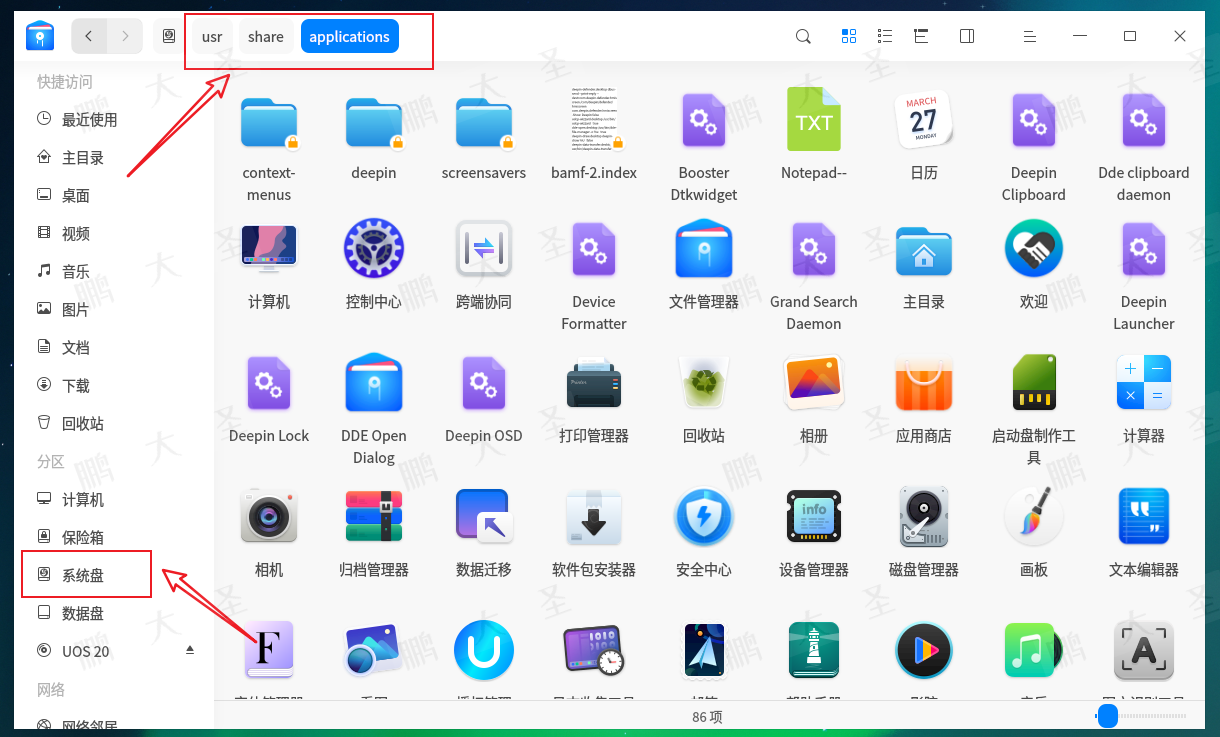1220x737 pixels.
Task: Toggle the detail side panel
Action: [x=967, y=36]
